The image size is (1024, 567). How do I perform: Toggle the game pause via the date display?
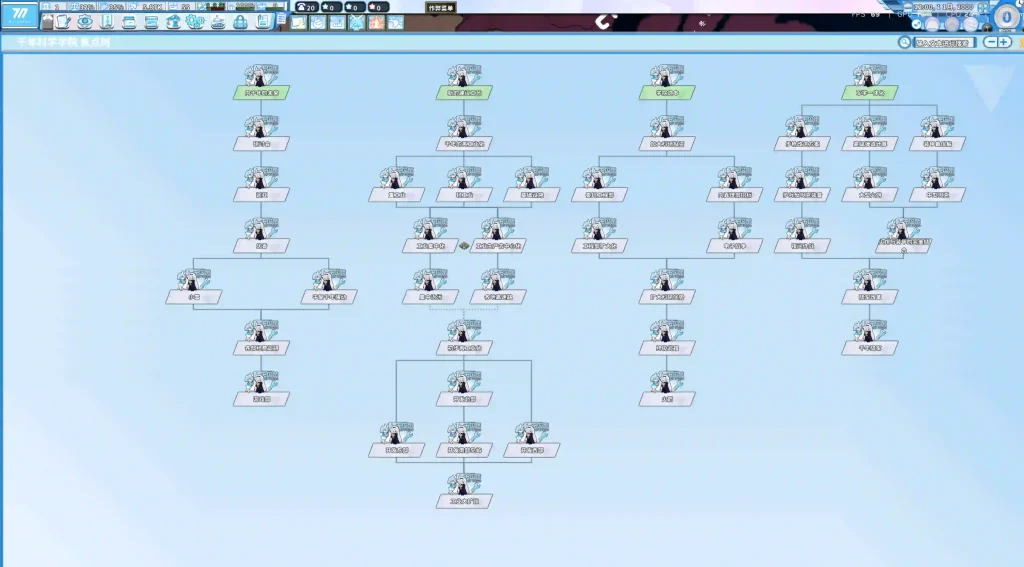tap(945, 6)
